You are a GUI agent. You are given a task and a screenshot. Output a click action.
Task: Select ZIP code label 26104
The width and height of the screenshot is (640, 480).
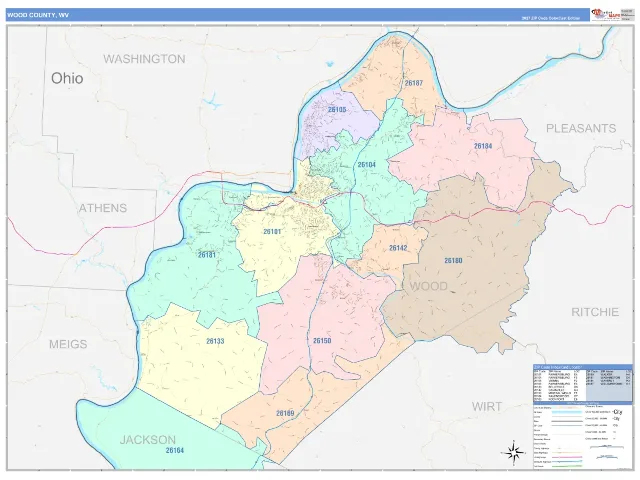point(367,164)
